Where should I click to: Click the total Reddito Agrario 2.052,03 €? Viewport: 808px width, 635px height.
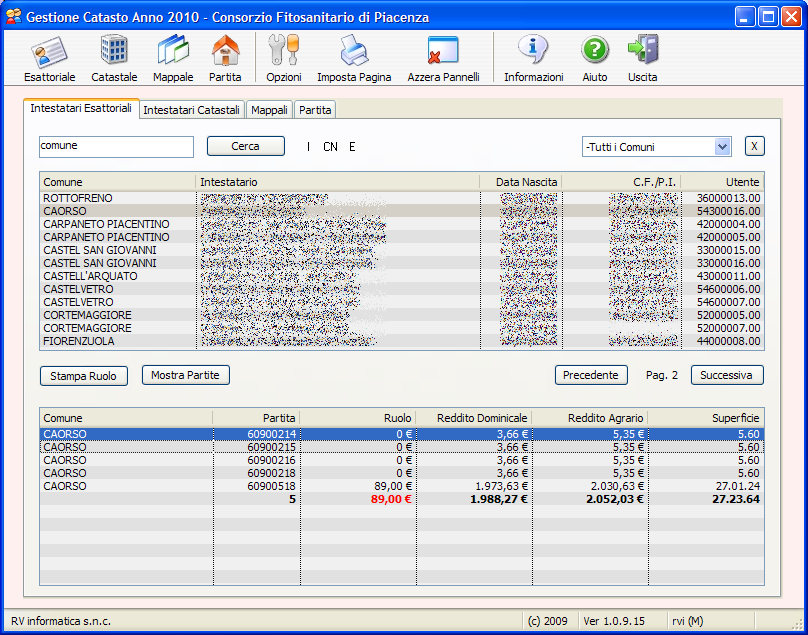pos(615,499)
